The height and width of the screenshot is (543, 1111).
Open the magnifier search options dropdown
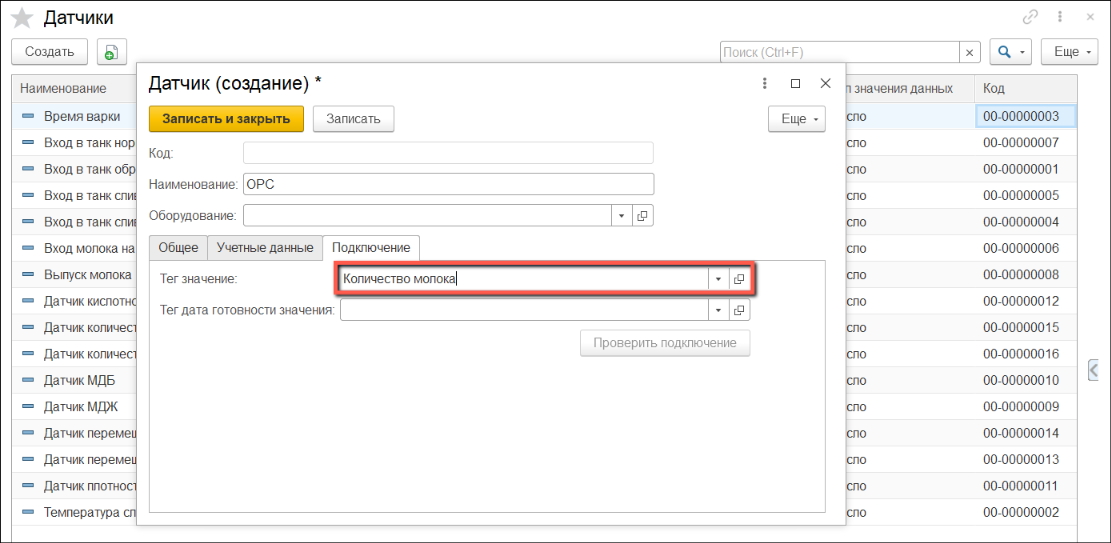tap(1010, 52)
